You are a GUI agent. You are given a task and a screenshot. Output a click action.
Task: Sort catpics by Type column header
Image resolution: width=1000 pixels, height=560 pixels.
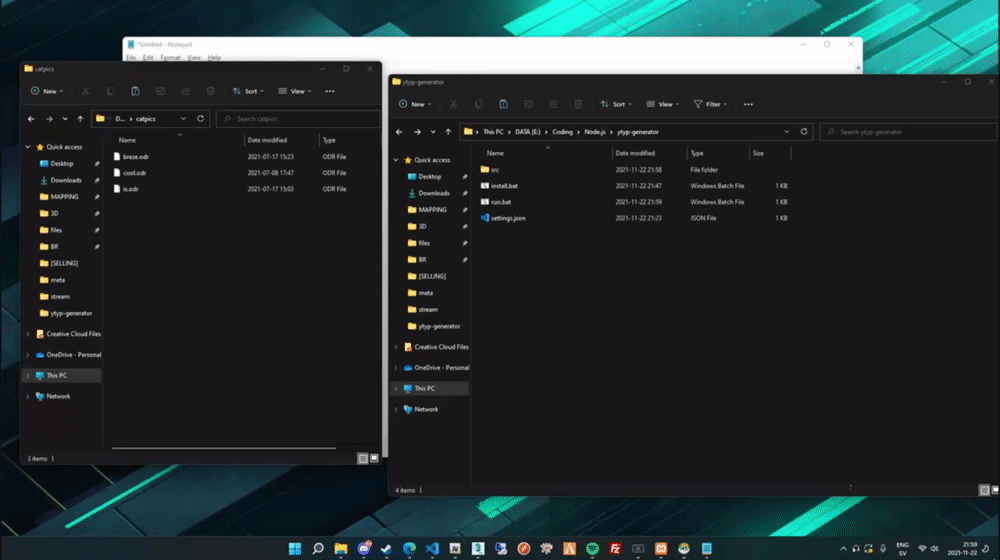tap(348, 140)
